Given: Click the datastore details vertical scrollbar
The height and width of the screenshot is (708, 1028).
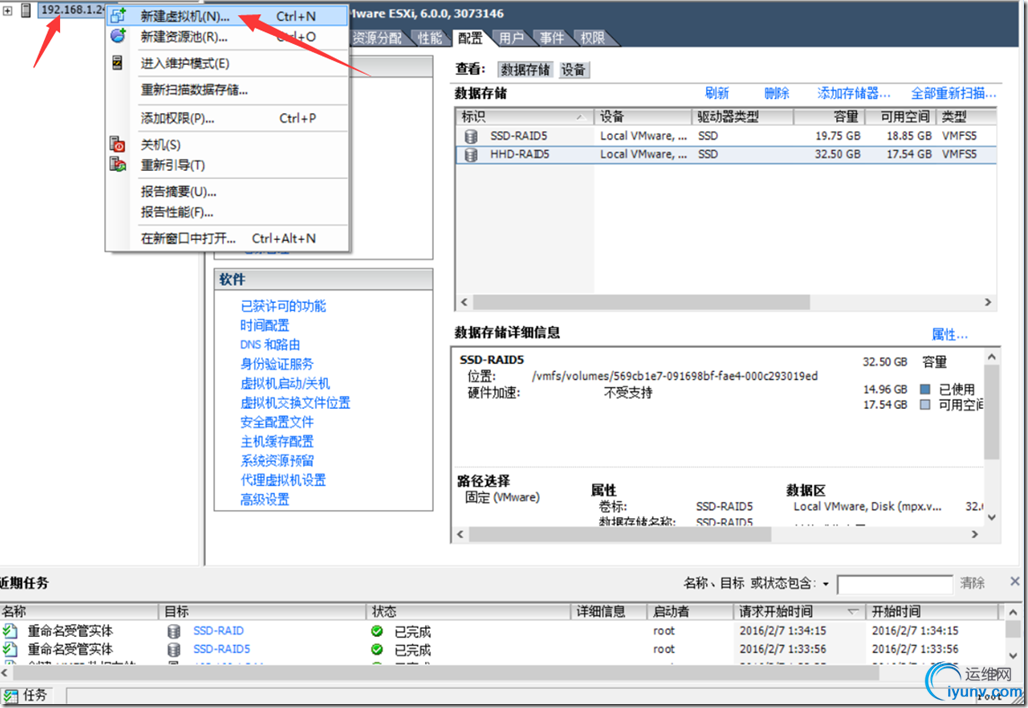Looking at the screenshot, I should (991, 413).
